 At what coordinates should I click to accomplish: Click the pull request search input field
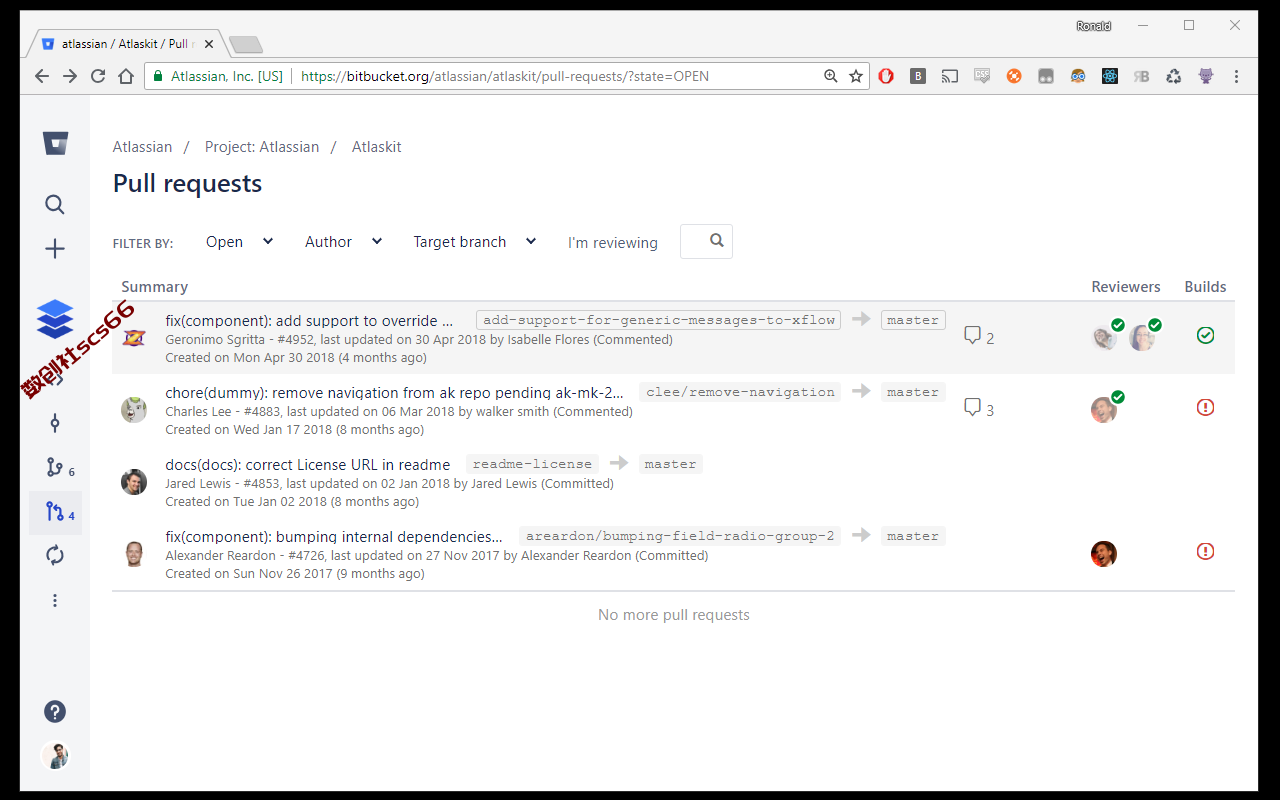click(706, 241)
